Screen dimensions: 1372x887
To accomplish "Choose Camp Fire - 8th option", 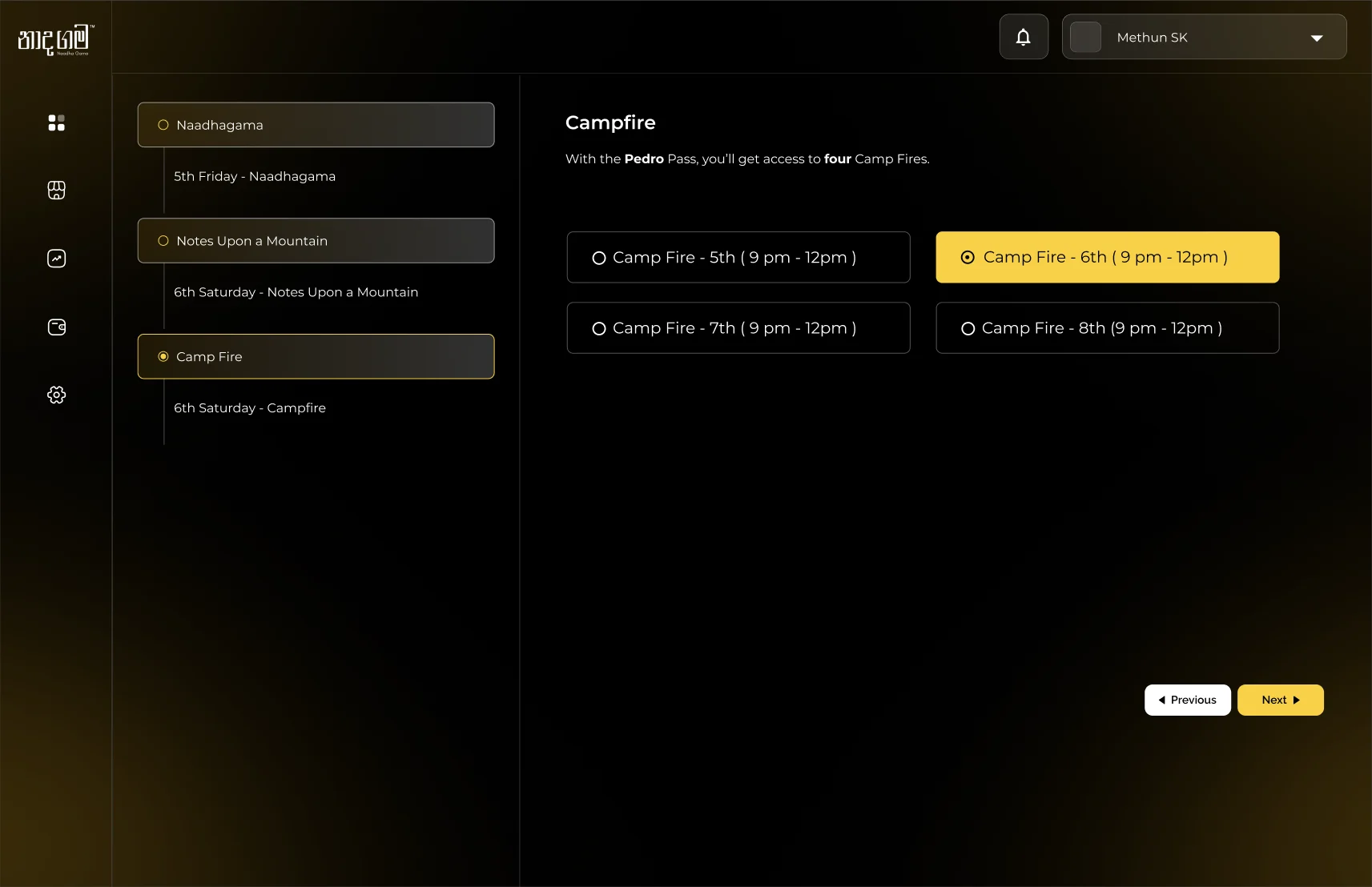I will tap(1108, 327).
